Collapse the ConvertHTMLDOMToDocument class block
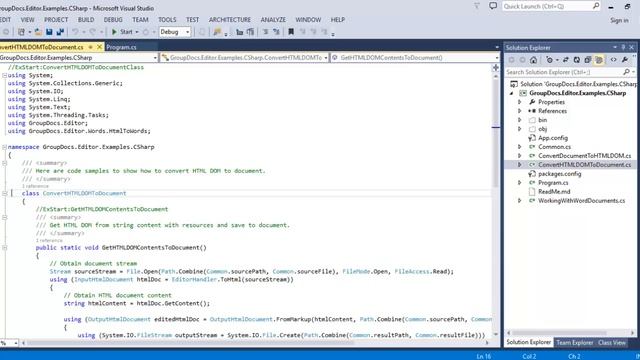This screenshot has height=360, width=640. click(x=4, y=193)
